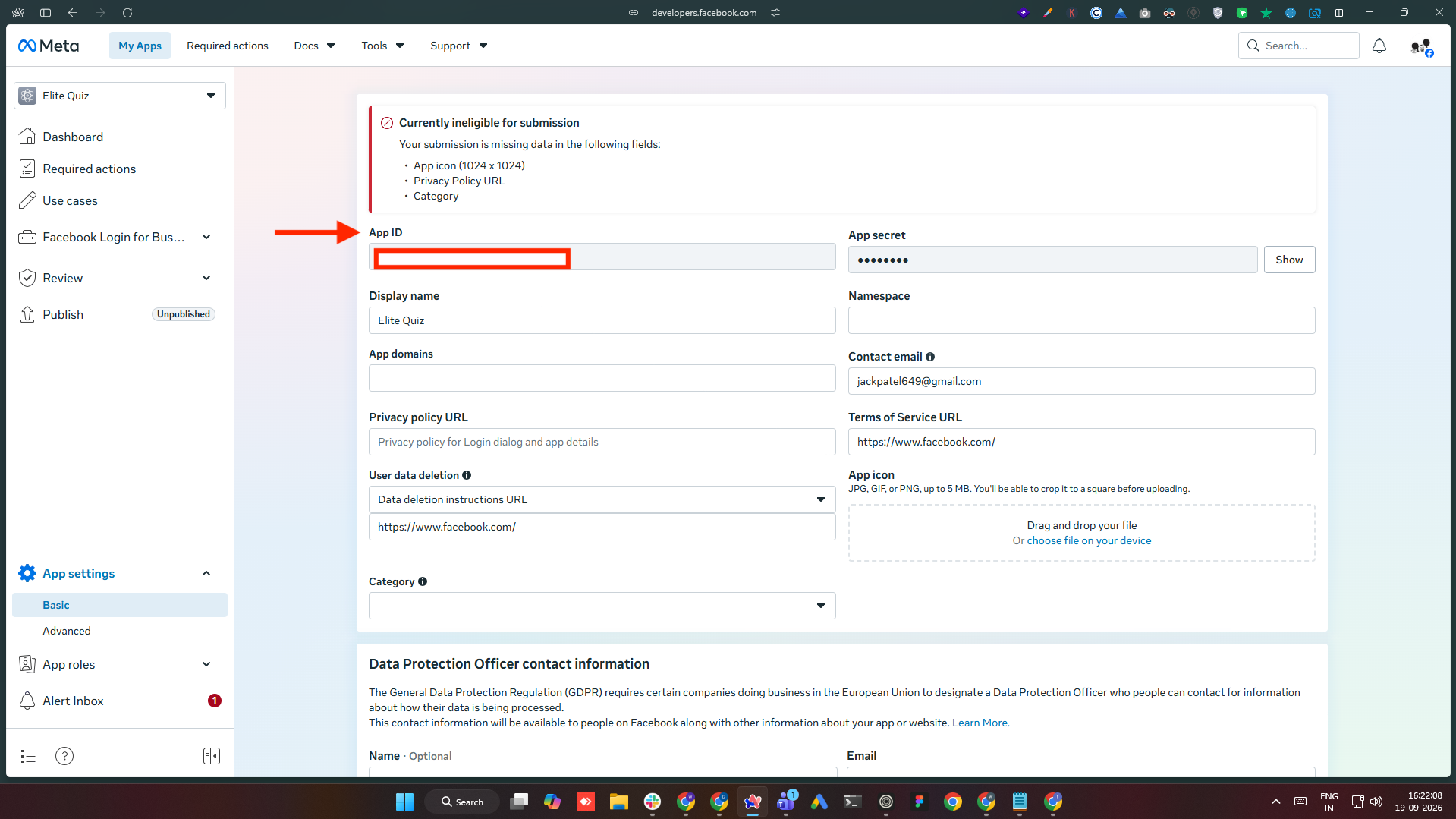Click the camera screenshot extension icon

click(x=1145, y=13)
